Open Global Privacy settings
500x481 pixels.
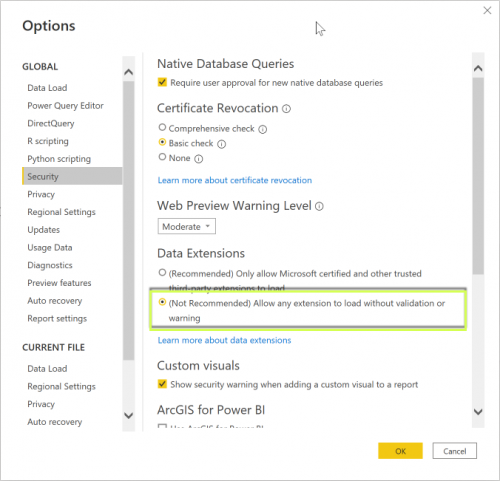[41, 194]
